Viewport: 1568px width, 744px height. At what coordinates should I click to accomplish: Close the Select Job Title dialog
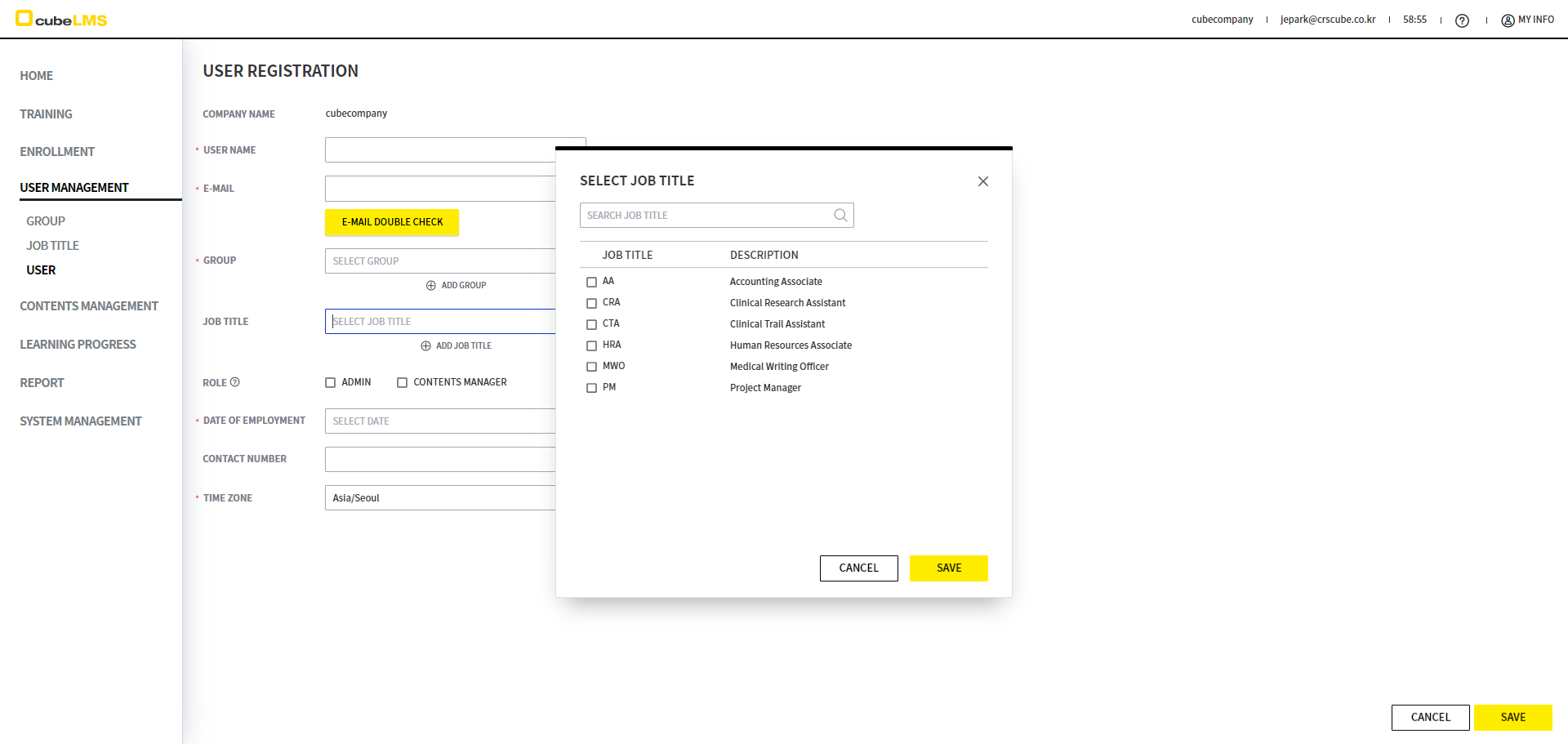tap(982, 181)
